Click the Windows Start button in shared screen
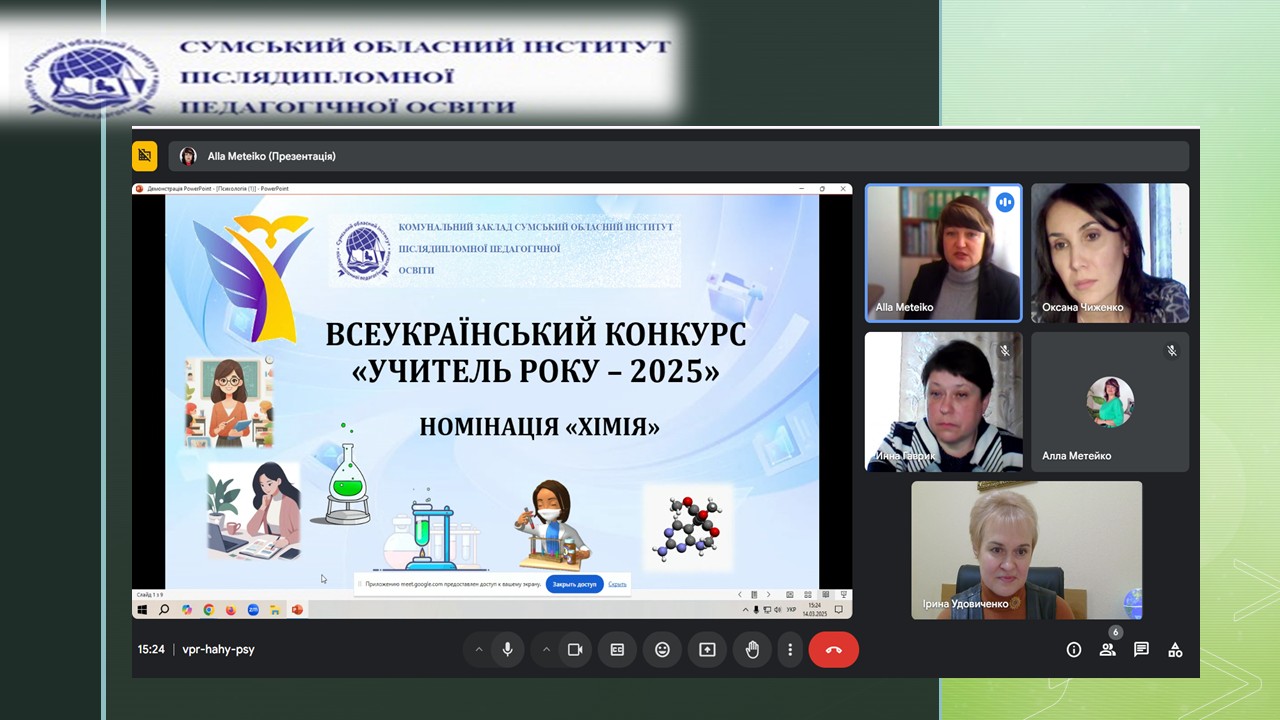 [142, 609]
